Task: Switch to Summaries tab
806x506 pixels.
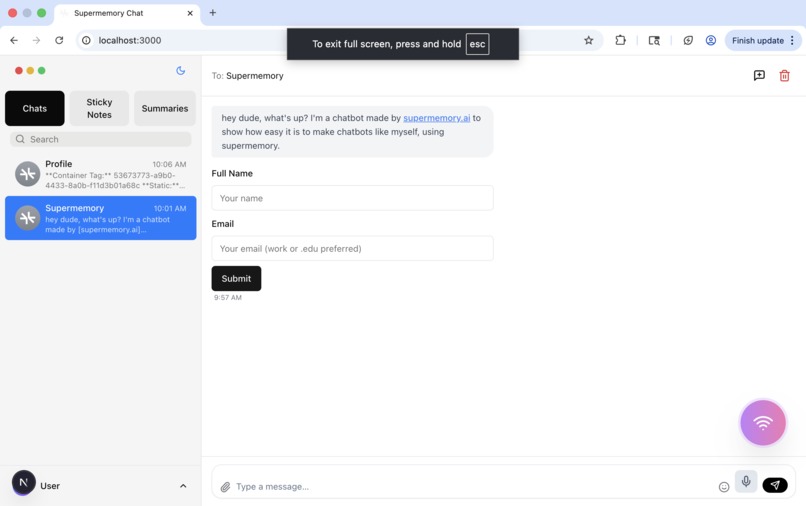Action: pos(165,109)
